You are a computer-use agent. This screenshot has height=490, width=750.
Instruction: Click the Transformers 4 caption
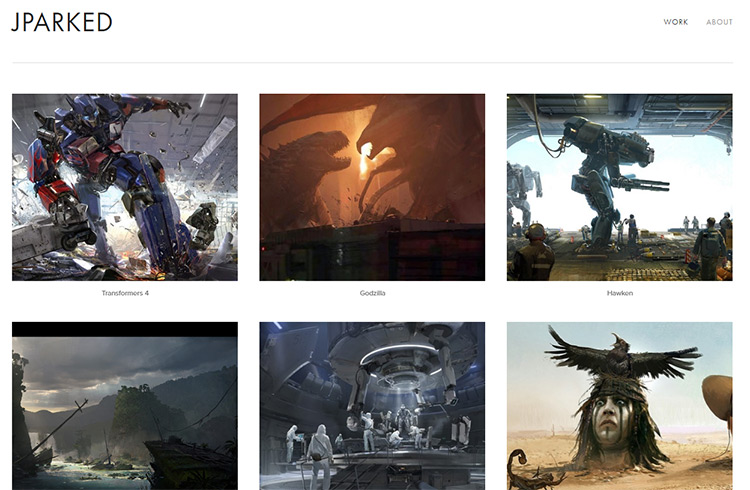point(125,293)
